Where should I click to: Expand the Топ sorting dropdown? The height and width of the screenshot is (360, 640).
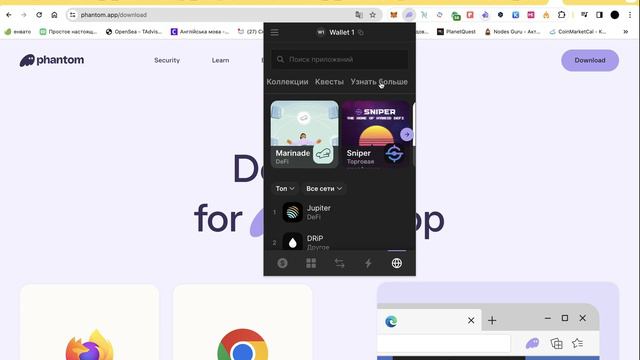point(285,189)
